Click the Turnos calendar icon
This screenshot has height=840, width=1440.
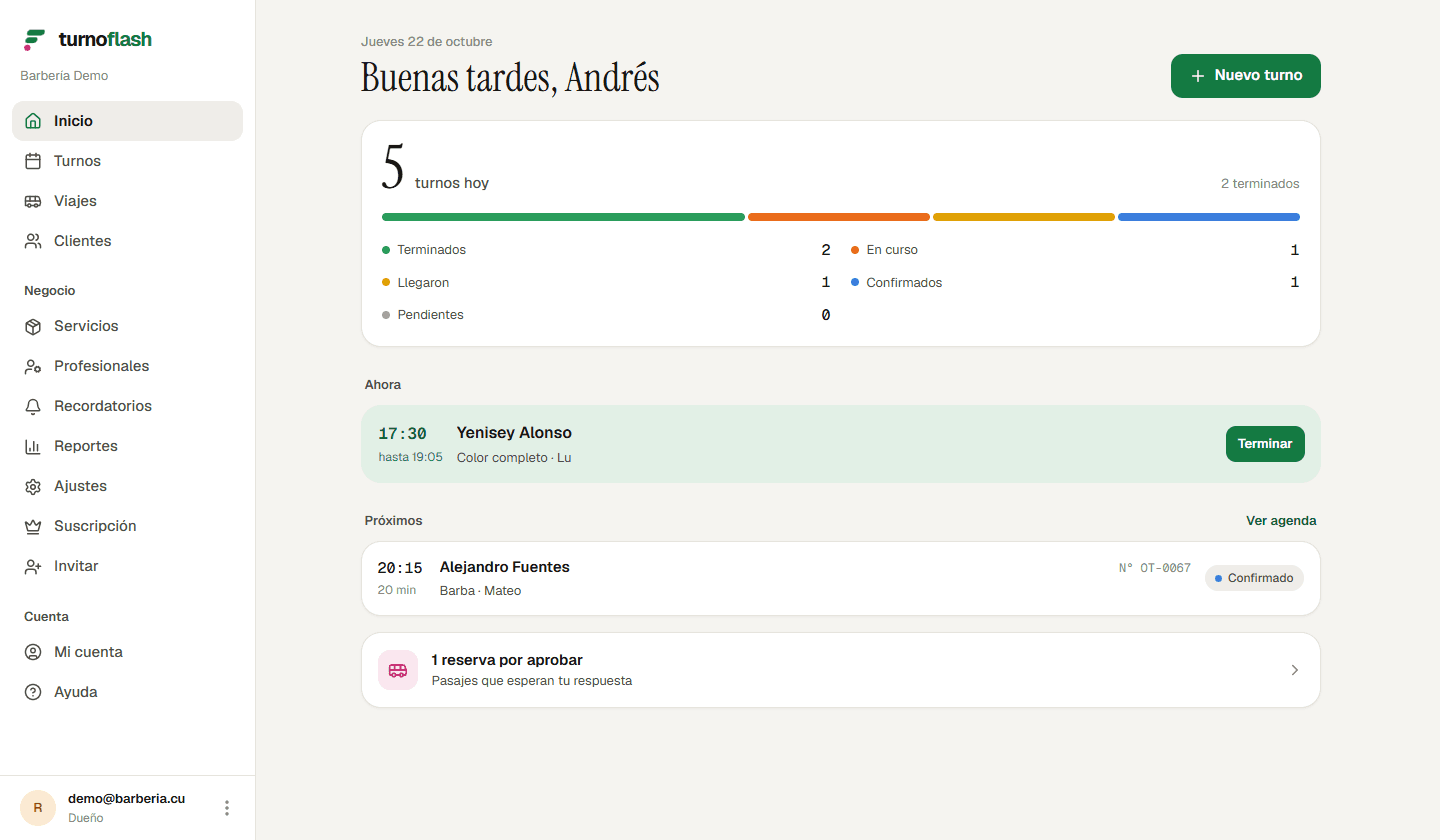pyautogui.click(x=33, y=161)
